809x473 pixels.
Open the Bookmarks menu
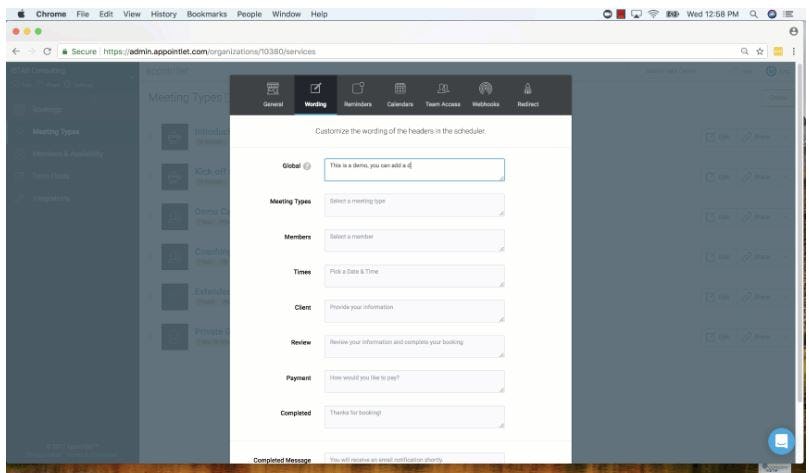click(x=207, y=14)
